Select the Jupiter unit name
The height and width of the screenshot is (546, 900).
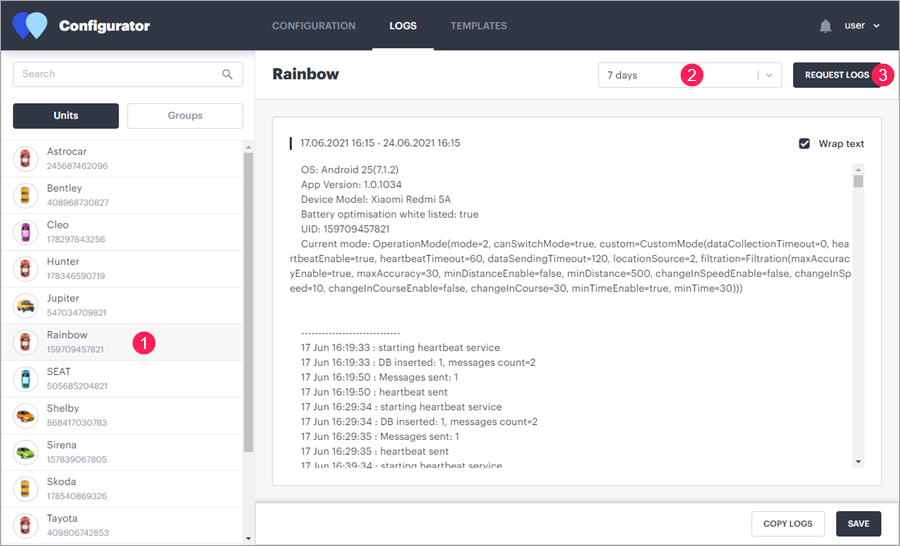click(63, 299)
